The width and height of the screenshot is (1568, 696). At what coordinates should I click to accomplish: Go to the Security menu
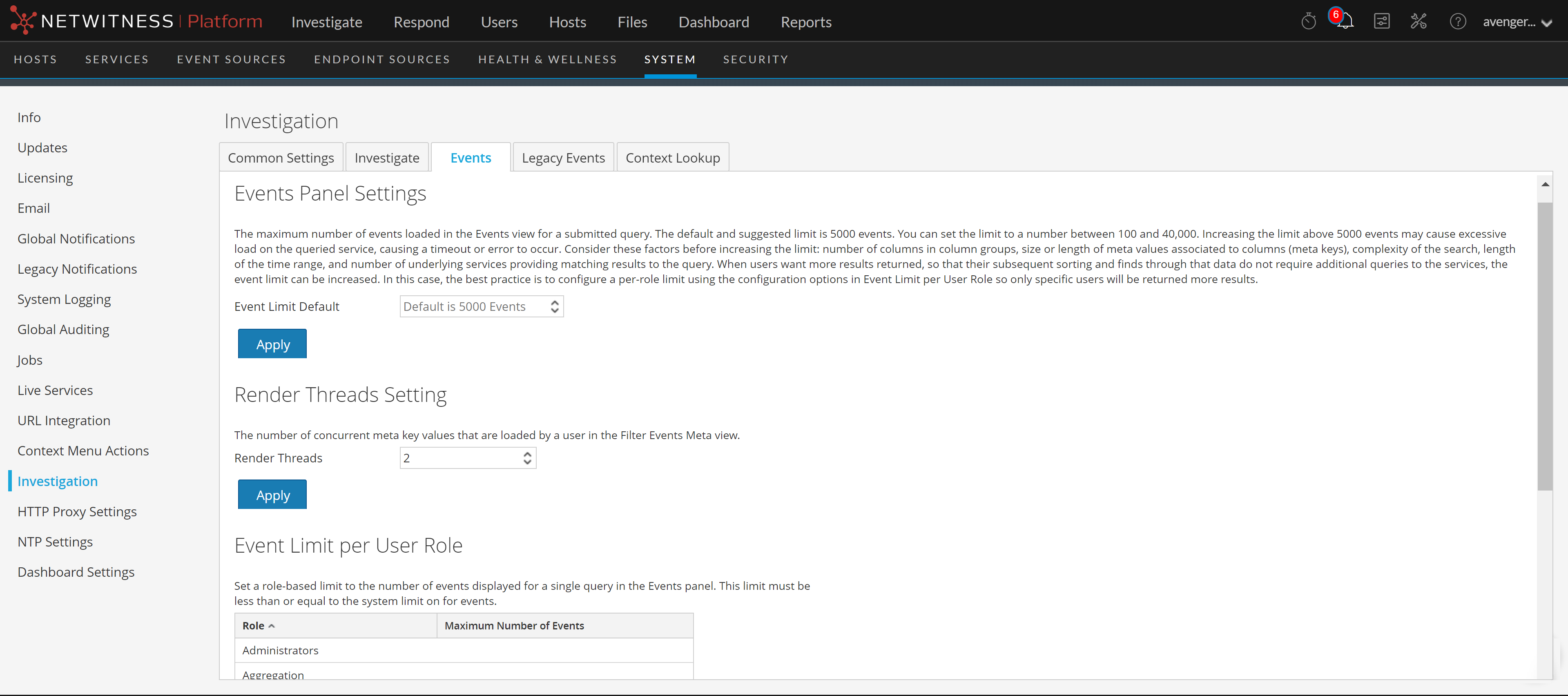[755, 59]
